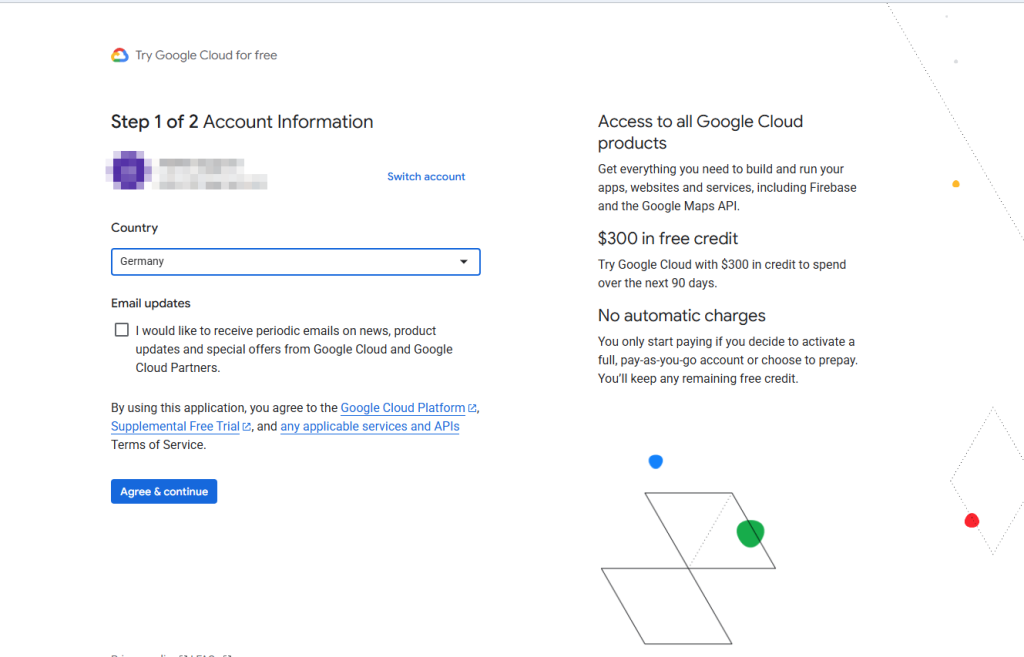Click the No automatic charges heading
Image resolution: width=1024 pixels, height=657 pixels.
point(681,315)
